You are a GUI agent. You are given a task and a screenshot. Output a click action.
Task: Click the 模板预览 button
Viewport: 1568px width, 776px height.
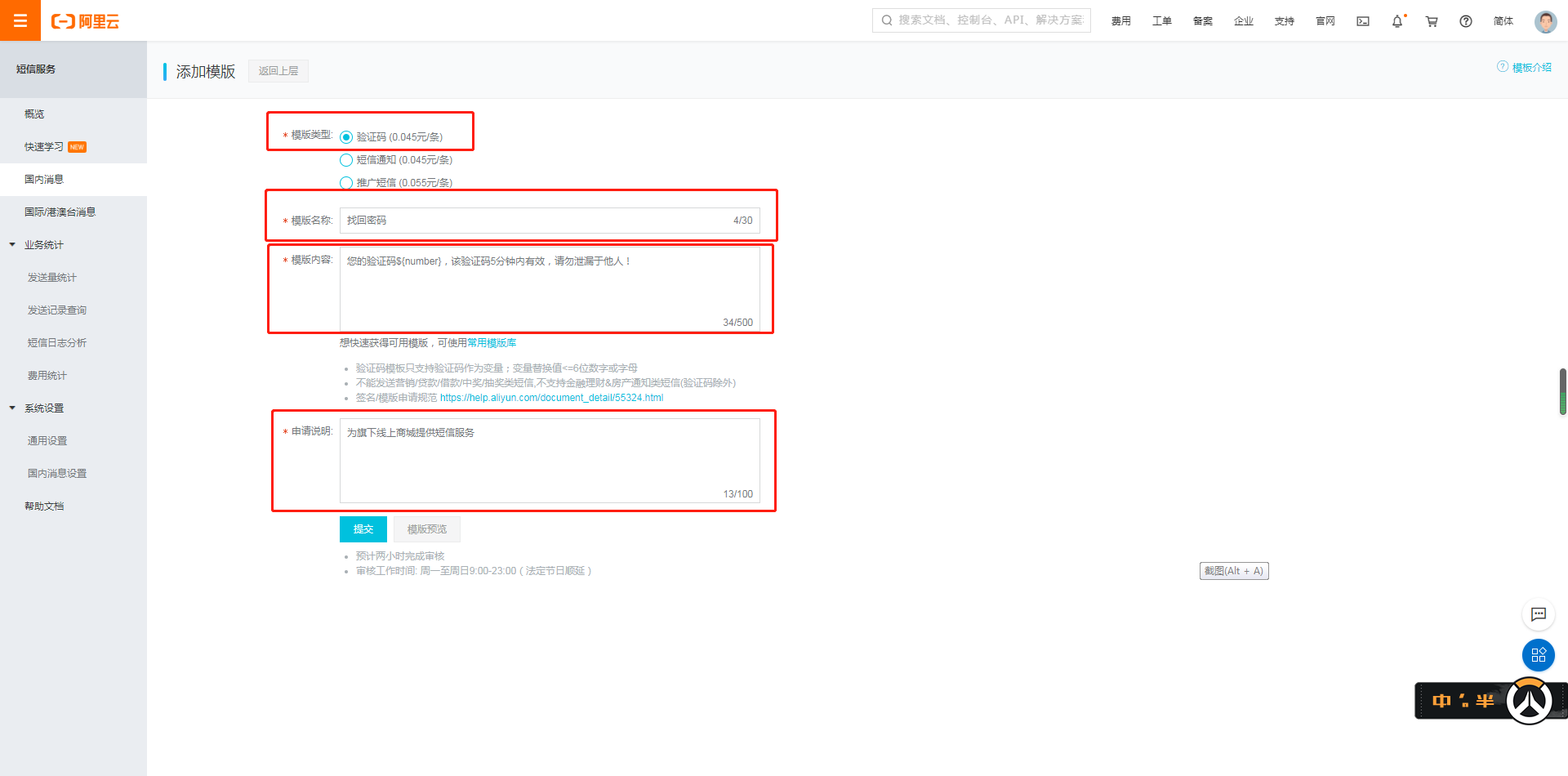click(x=427, y=529)
